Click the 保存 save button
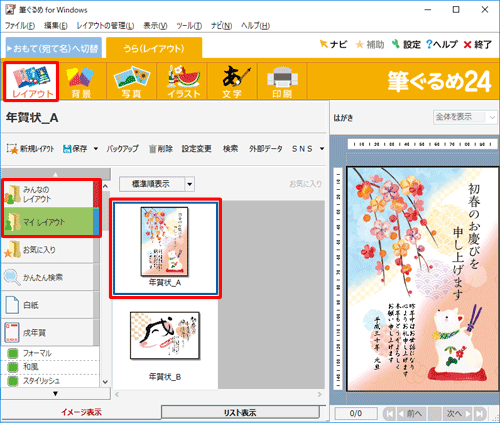Screen dimensions: 500x423 pos(75,149)
